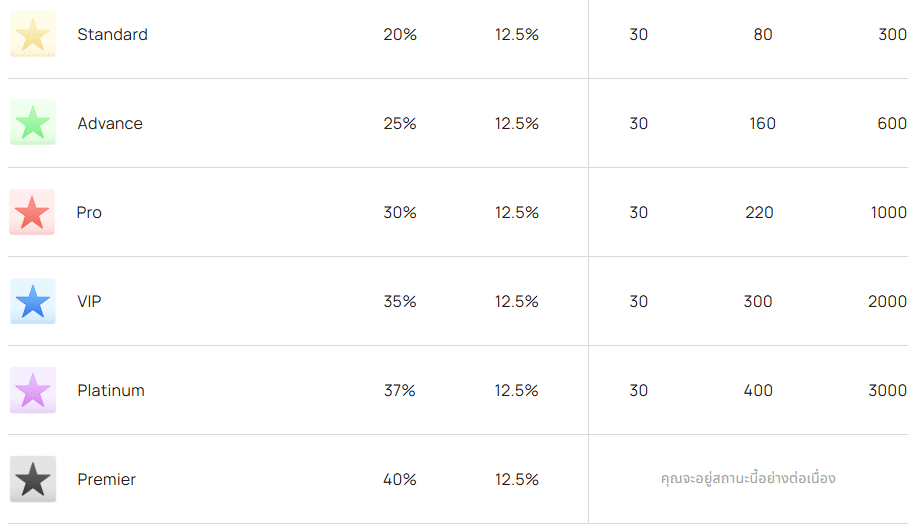Click the VIP tier label
Viewport: 916px width, 528px height.
(89, 301)
